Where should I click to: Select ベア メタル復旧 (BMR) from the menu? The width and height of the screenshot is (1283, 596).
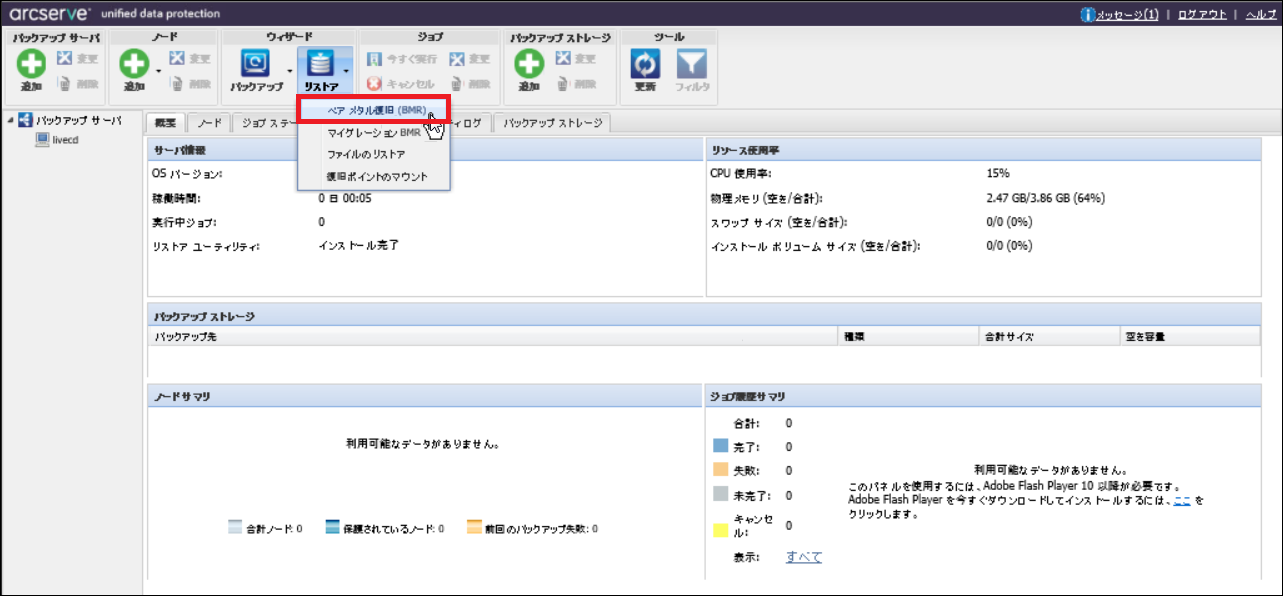point(374,109)
